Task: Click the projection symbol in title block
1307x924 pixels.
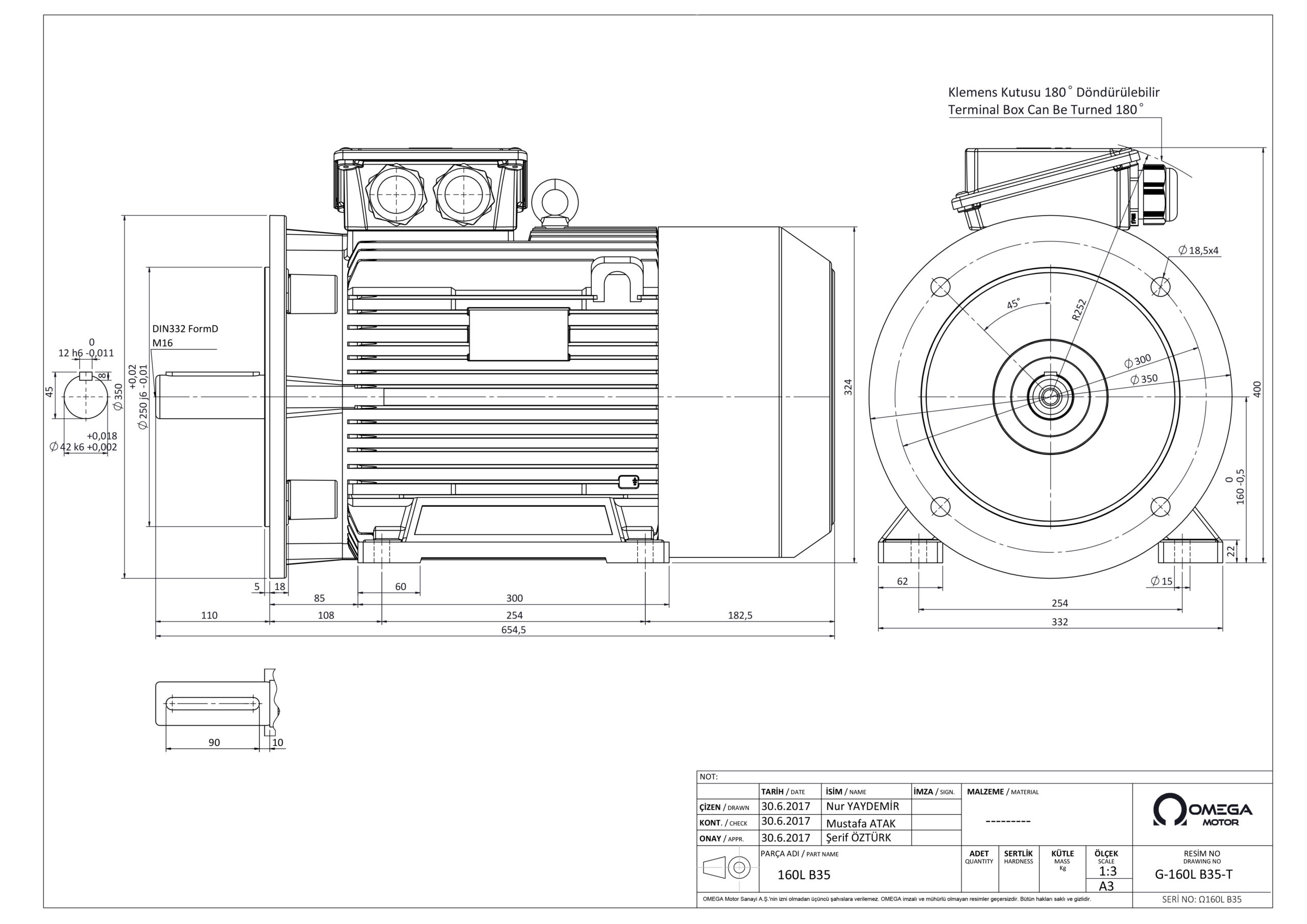Action: tap(726, 868)
